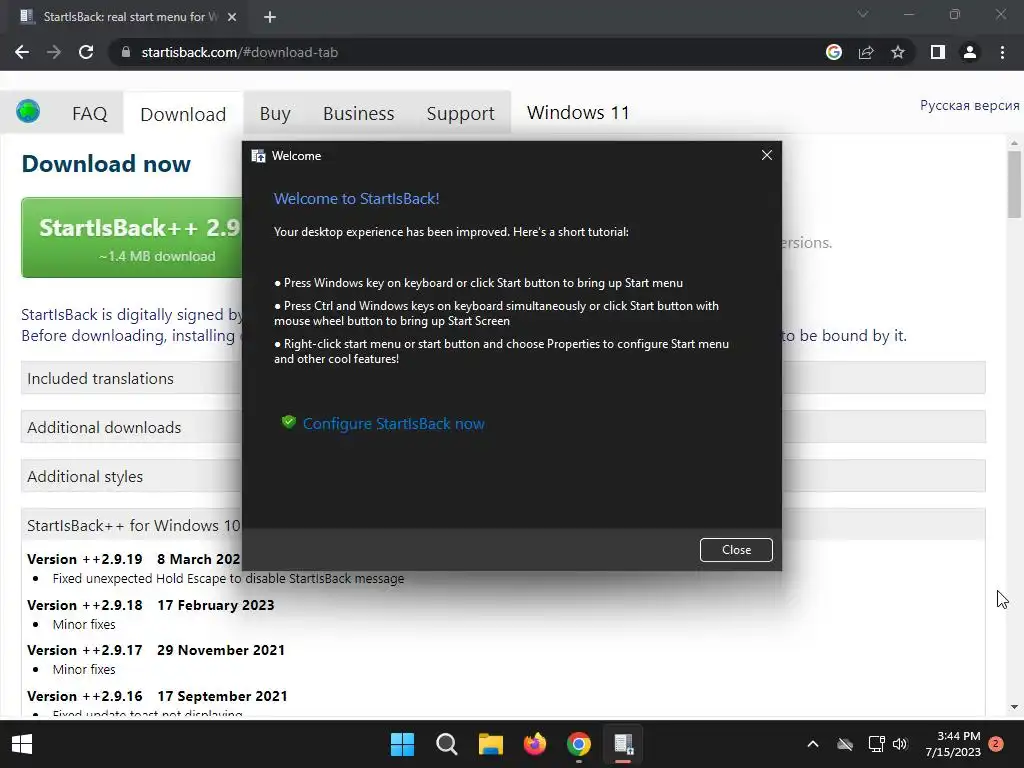Image resolution: width=1024 pixels, height=768 pixels.
Task: Click the Welcome dialog title icon
Action: pyautogui.click(x=259, y=155)
